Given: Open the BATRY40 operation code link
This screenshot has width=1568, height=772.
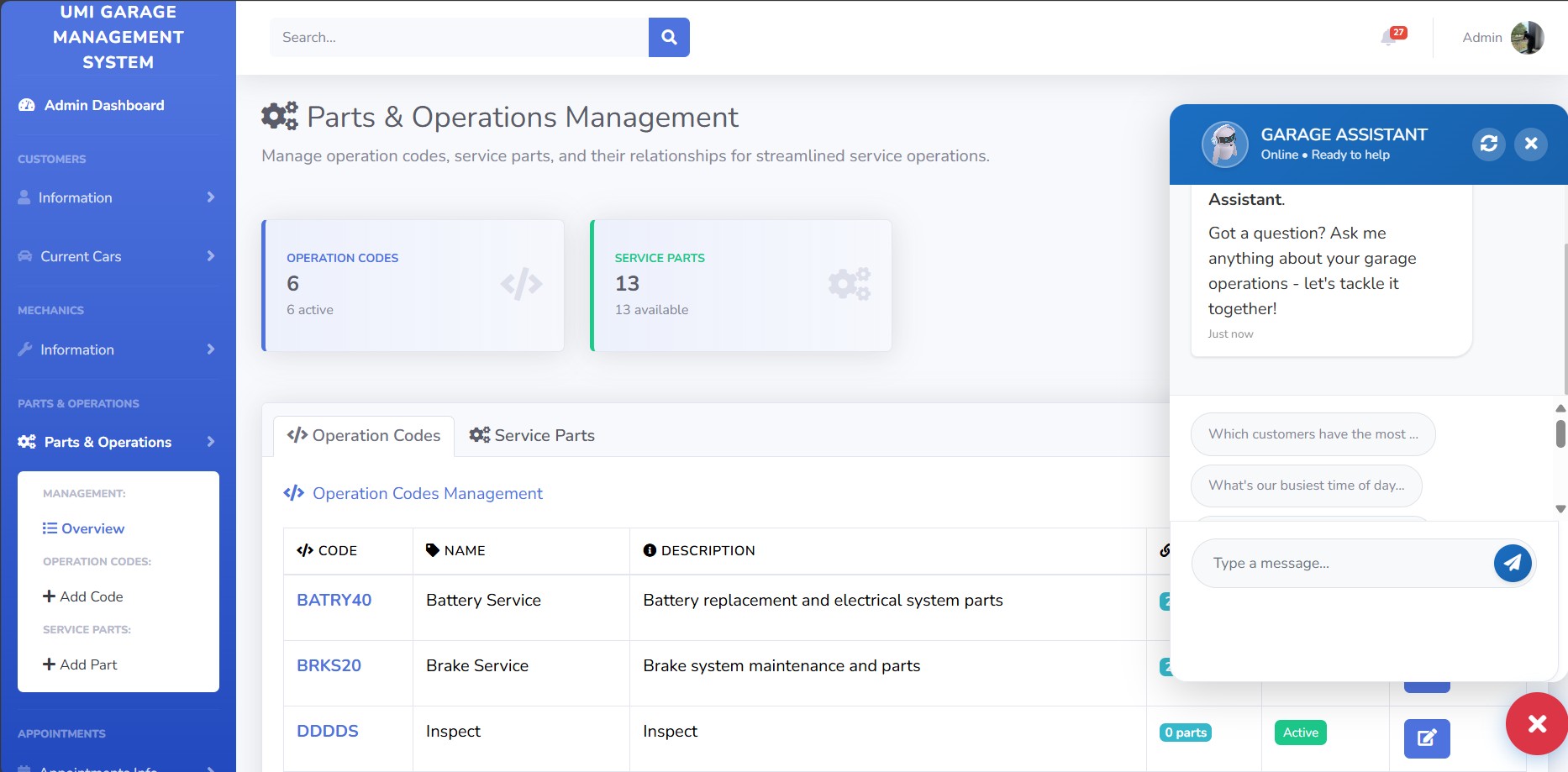Looking at the screenshot, I should coord(334,600).
